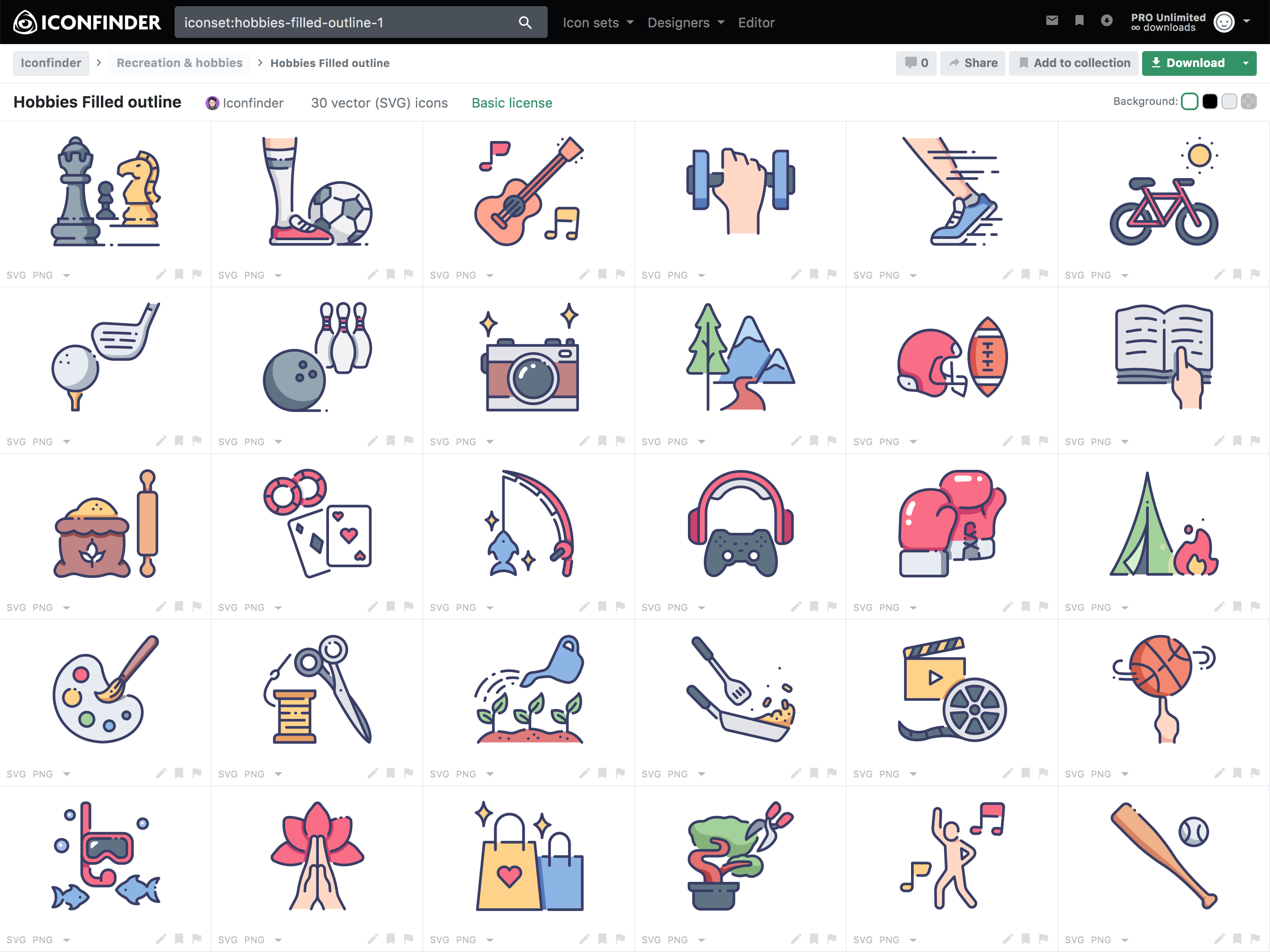1270x952 pixels.
Task: Download SVG of the football helmet icon
Action: [863, 442]
